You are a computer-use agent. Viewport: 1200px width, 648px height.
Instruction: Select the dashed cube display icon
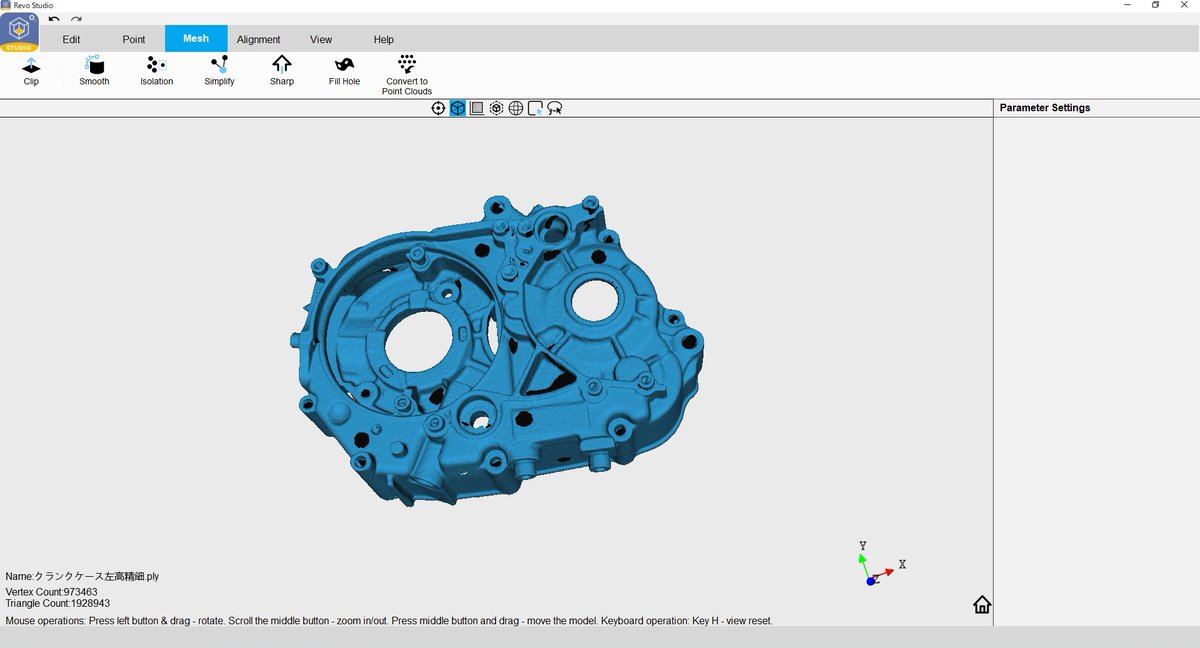coord(496,108)
